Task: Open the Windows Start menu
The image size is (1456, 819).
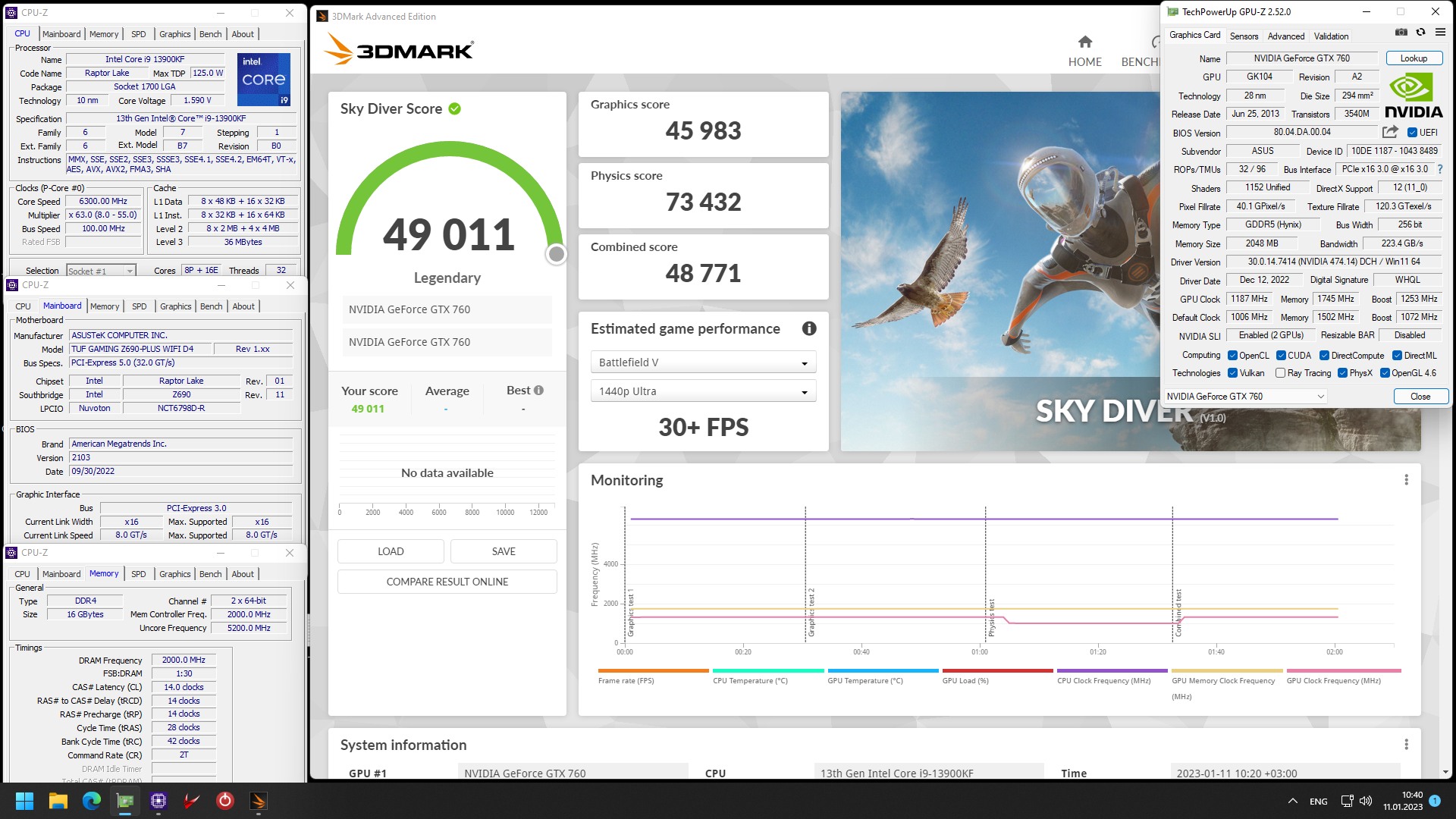Action: click(24, 801)
